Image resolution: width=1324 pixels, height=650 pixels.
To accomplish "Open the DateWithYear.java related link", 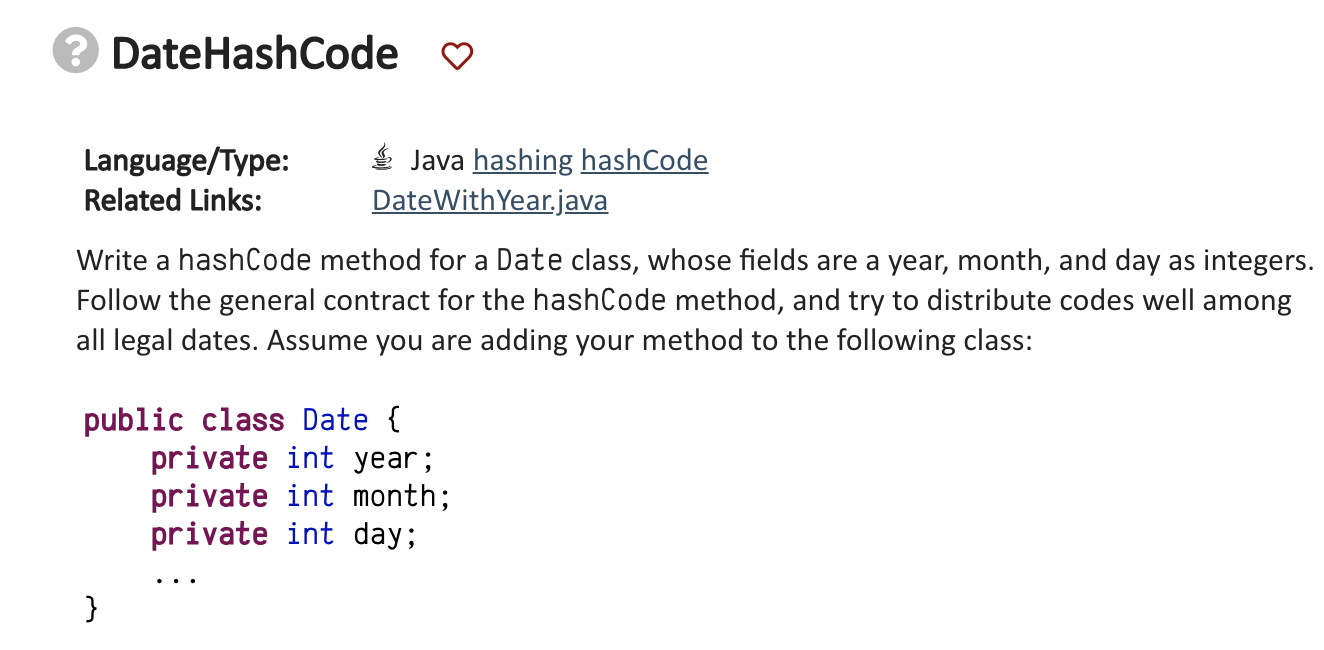I will 489,200.
